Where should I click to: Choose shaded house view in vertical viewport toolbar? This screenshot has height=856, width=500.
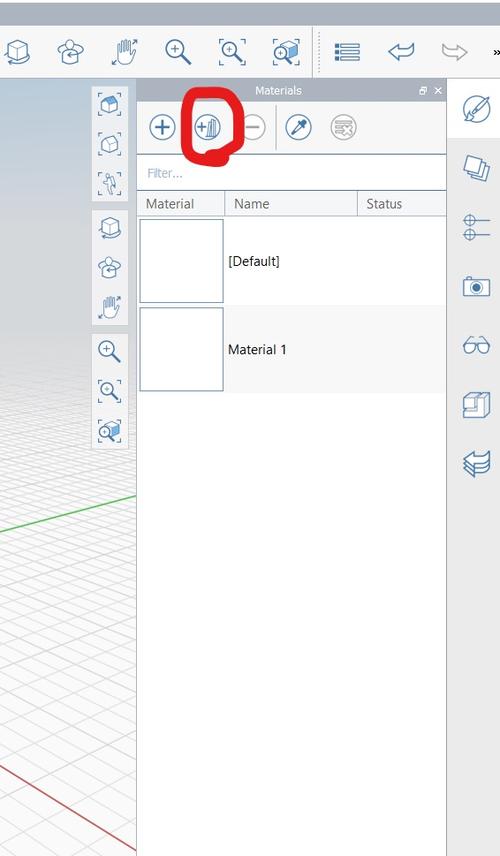tap(110, 104)
